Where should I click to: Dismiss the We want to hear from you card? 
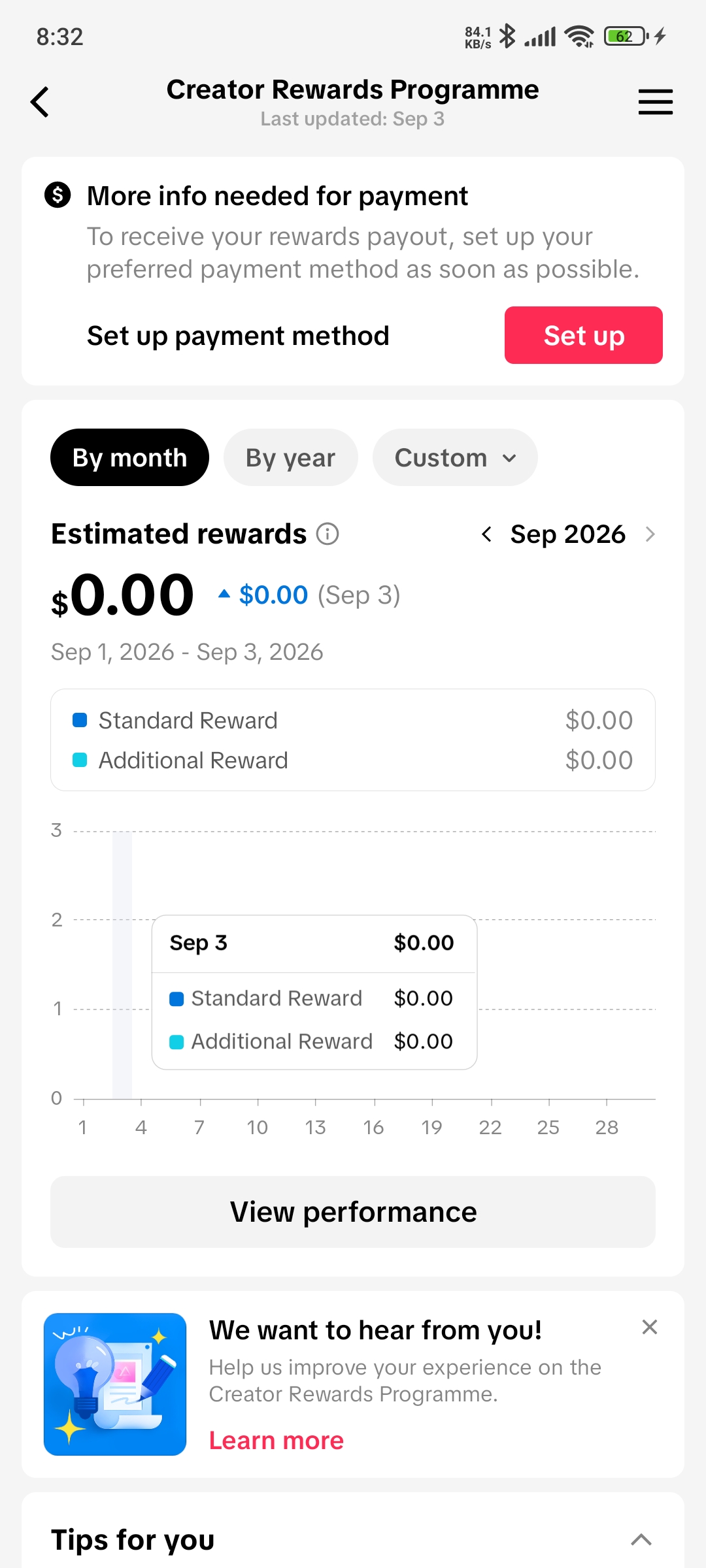(x=649, y=1327)
